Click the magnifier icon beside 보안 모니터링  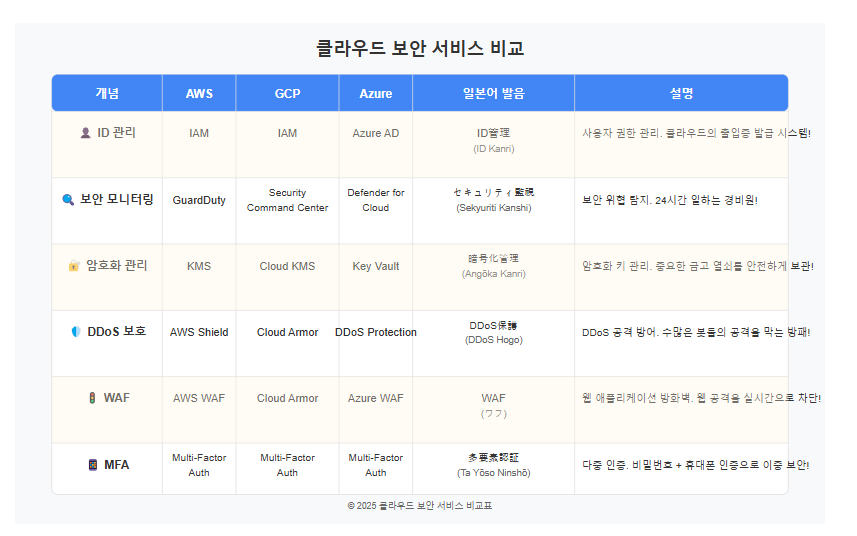click(x=68, y=199)
